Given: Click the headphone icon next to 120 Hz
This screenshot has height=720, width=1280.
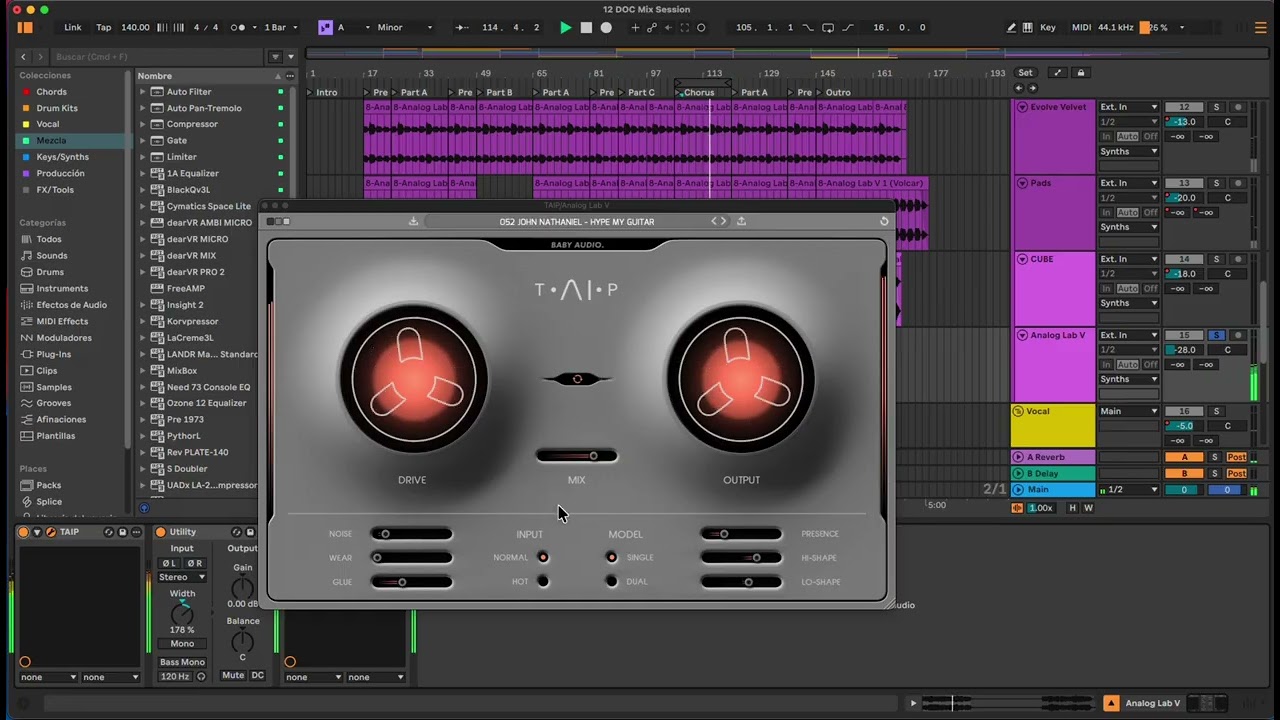Looking at the screenshot, I should pyautogui.click(x=201, y=677).
